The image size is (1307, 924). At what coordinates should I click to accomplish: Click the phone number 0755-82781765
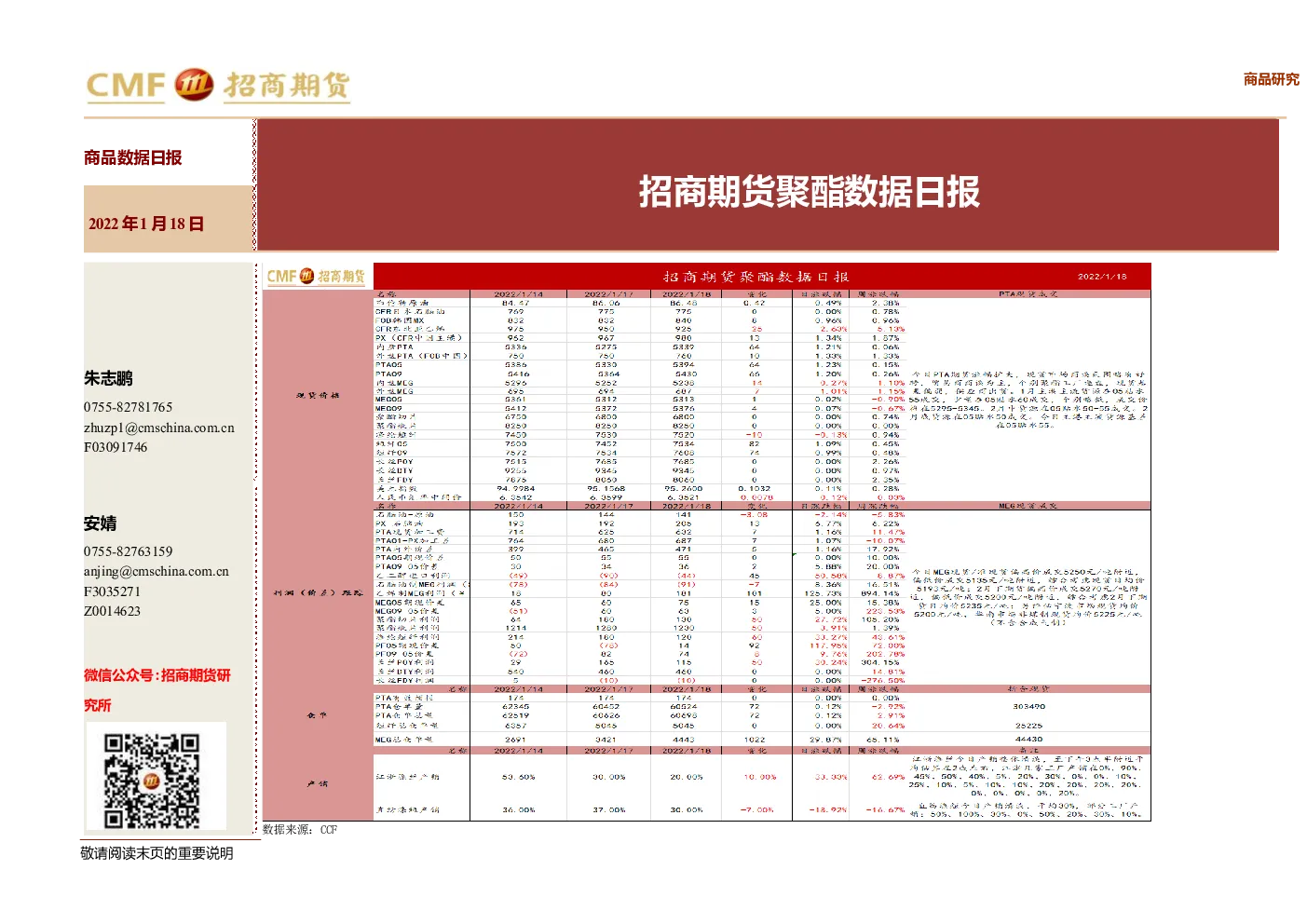[x=129, y=407]
